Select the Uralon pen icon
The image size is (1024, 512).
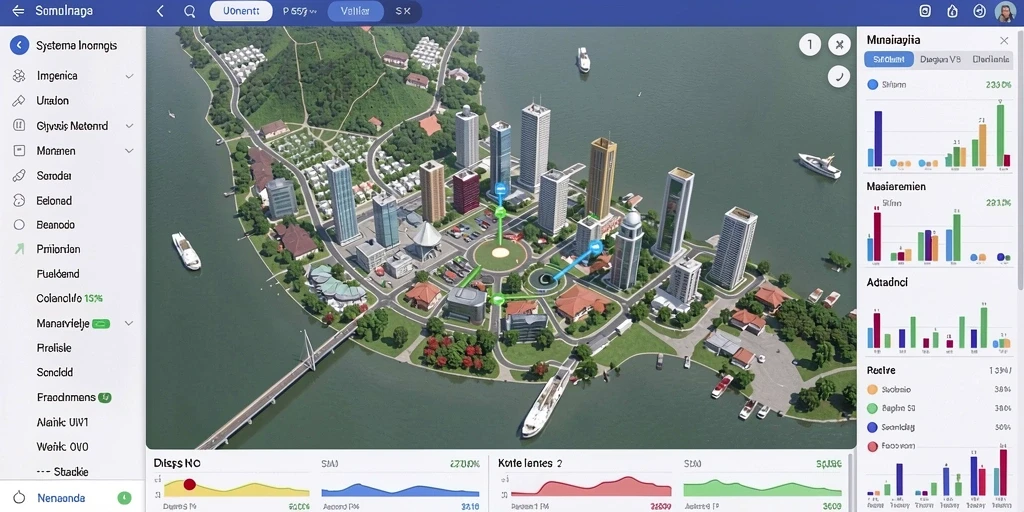tap(19, 101)
